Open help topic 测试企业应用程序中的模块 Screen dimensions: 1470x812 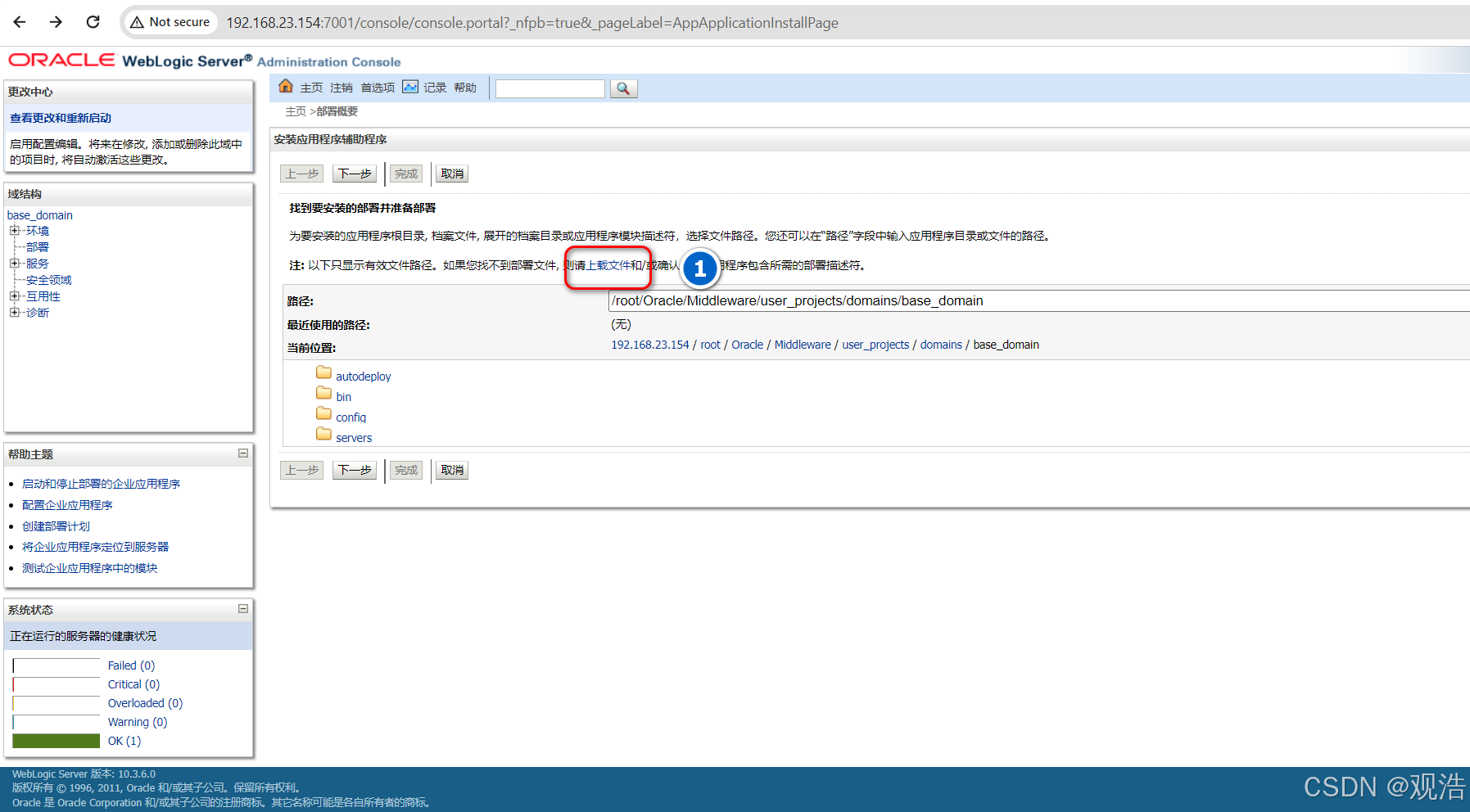[x=89, y=568]
